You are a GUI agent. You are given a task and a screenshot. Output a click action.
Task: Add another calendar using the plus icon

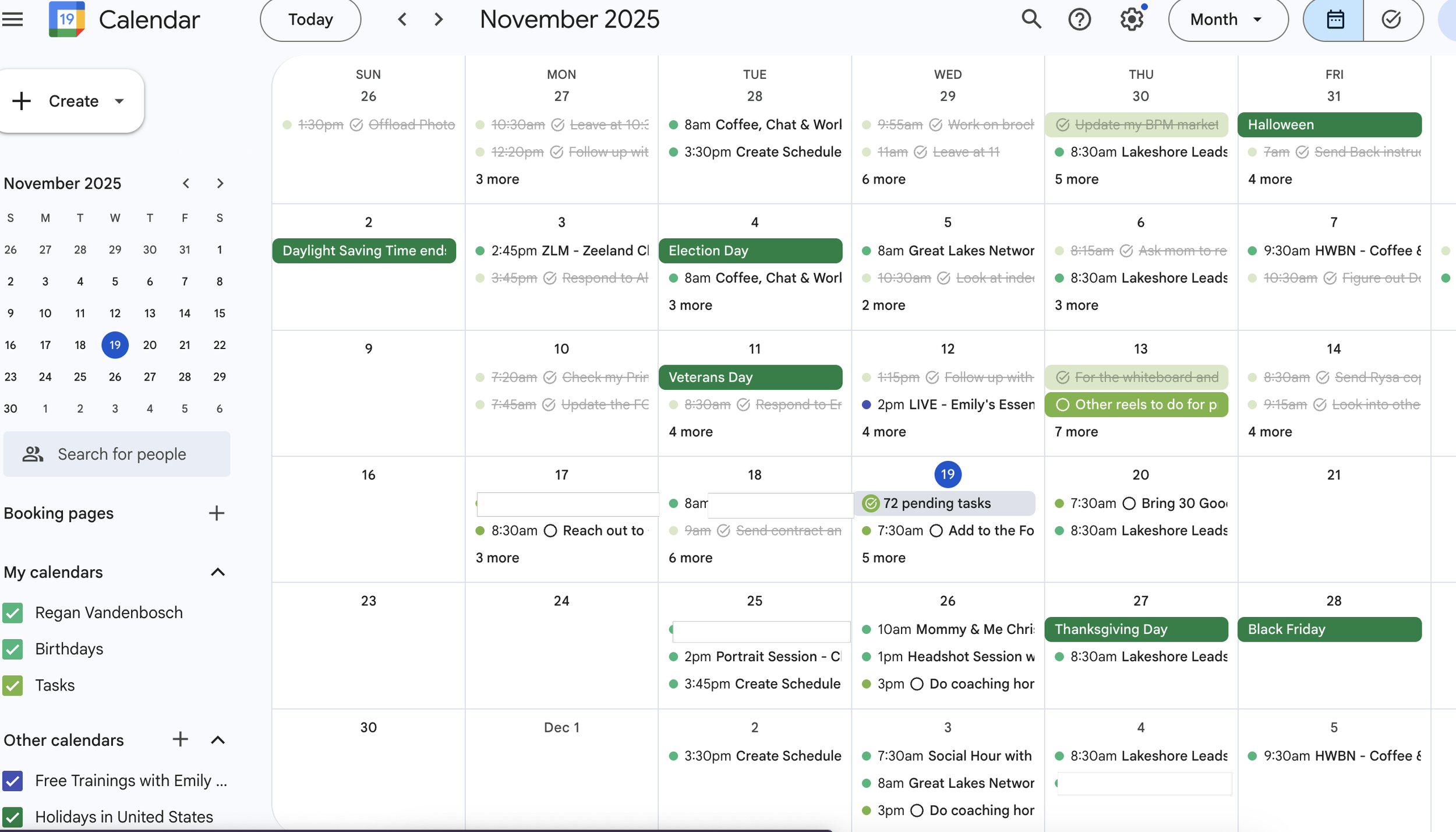(181, 739)
